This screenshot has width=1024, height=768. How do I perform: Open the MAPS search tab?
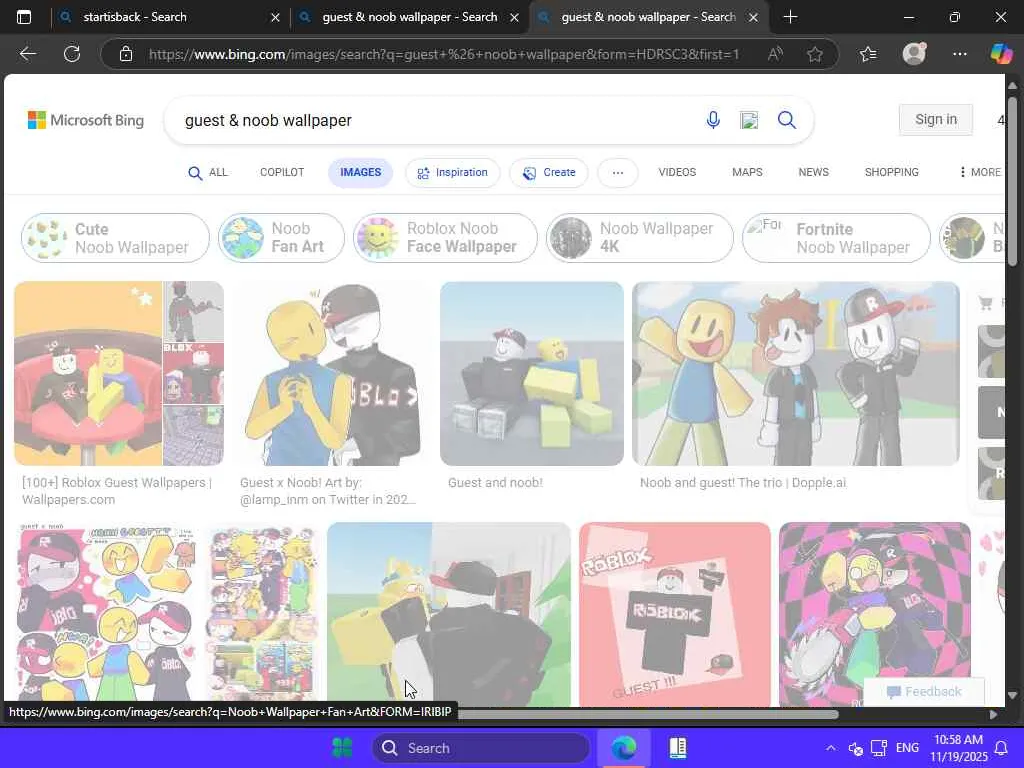click(747, 172)
